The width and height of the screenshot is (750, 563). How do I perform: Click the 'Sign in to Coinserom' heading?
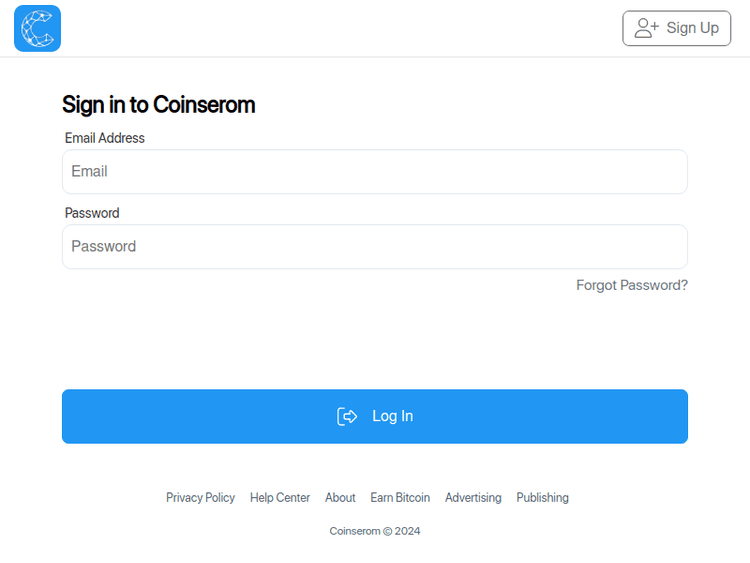(x=158, y=105)
